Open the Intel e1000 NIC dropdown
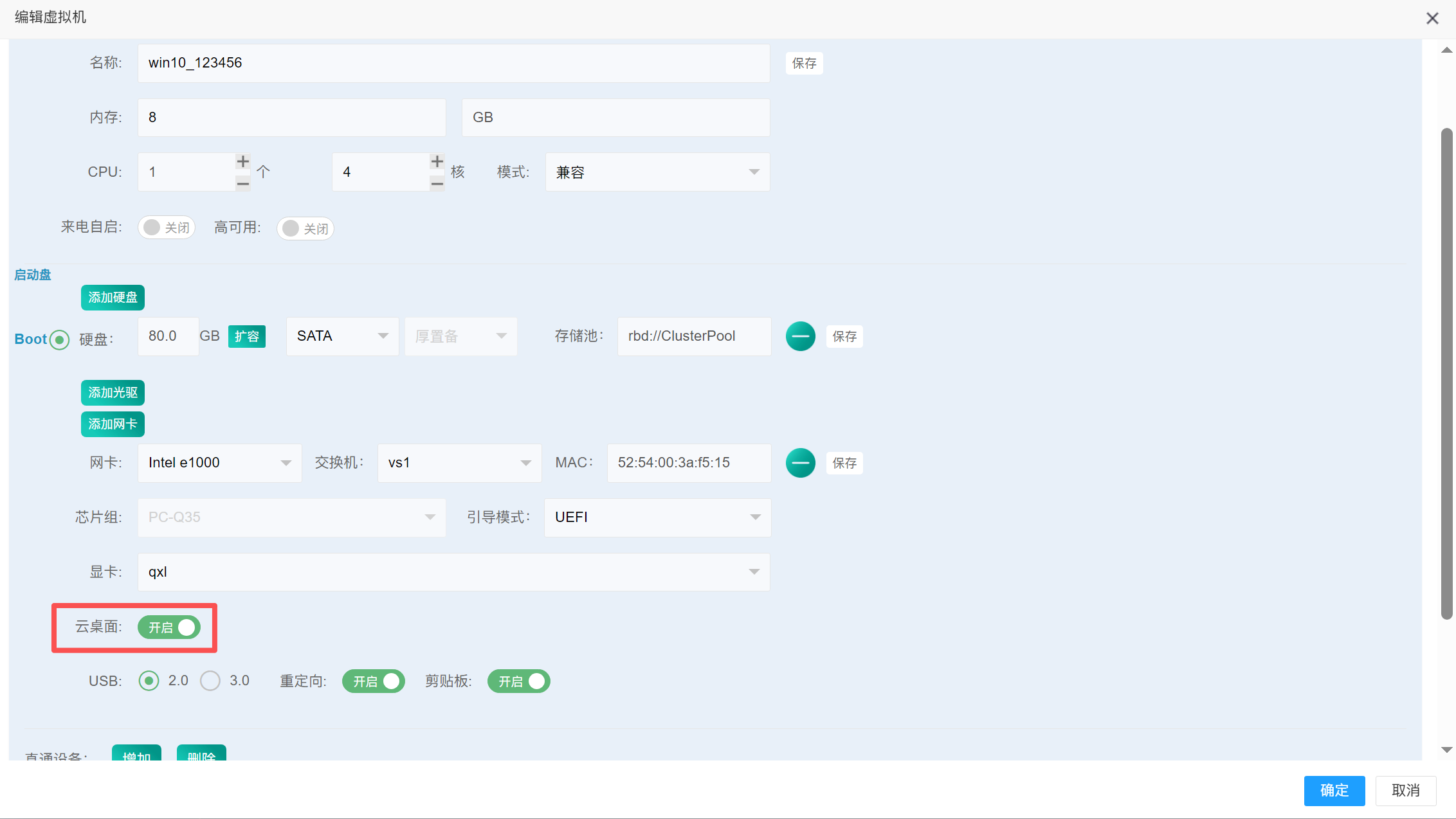This screenshot has width=1456, height=819. (x=219, y=463)
